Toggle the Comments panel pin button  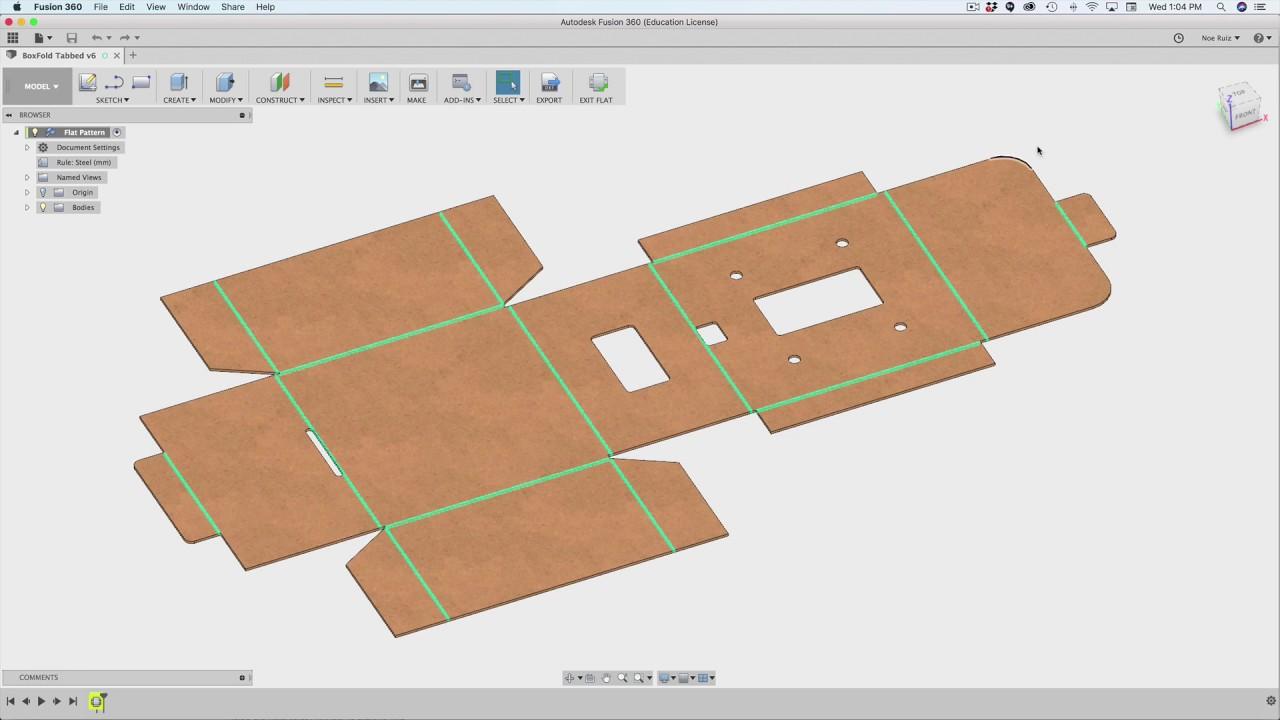click(242, 678)
